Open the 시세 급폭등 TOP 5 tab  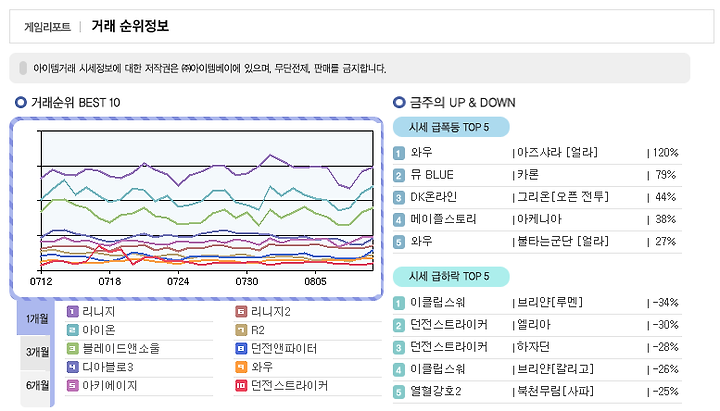point(451,127)
